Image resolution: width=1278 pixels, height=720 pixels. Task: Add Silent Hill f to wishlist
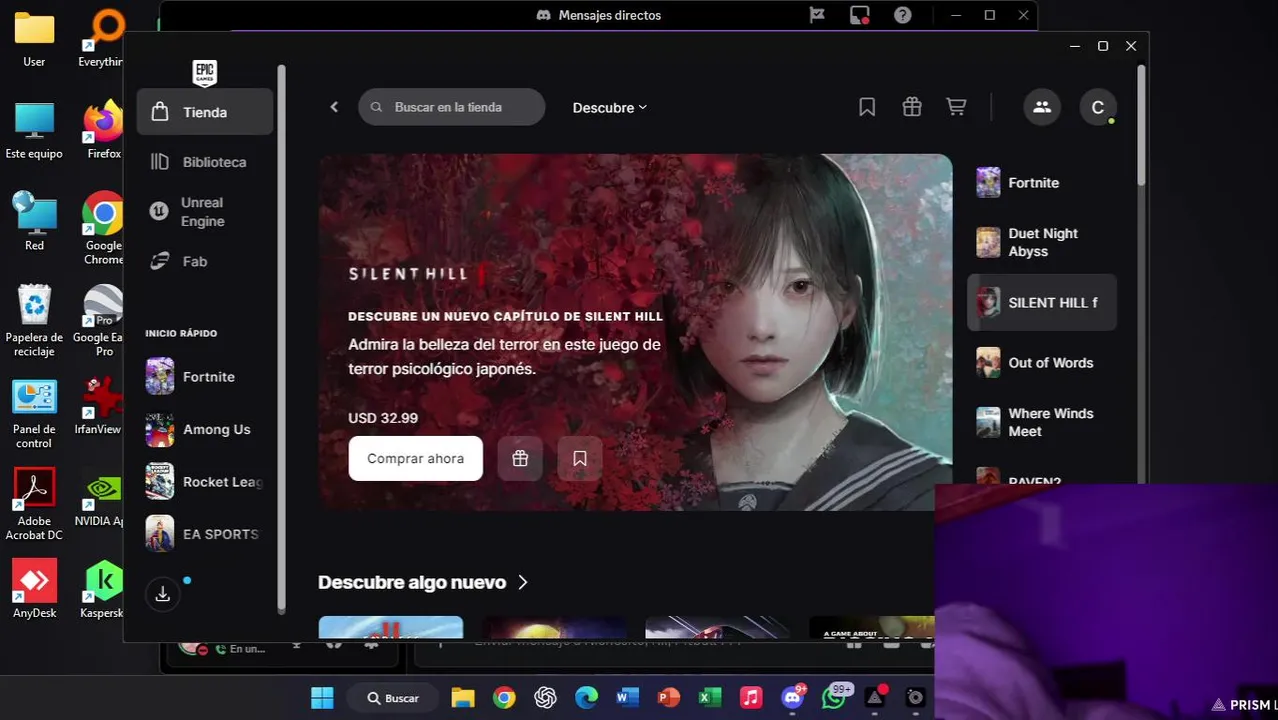(580, 458)
